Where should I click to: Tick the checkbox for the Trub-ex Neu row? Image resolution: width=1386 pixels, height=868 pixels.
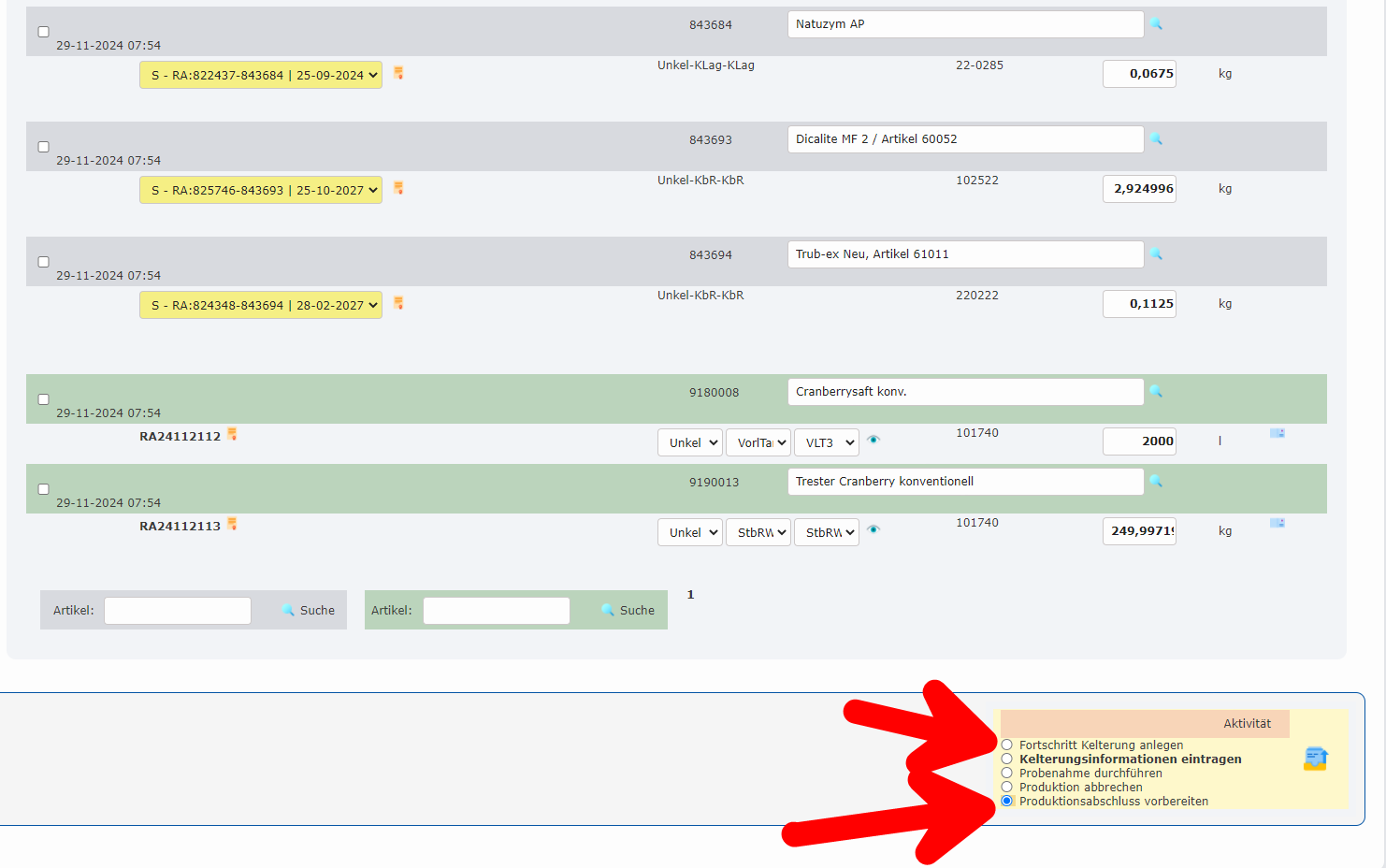pyautogui.click(x=43, y=262)
